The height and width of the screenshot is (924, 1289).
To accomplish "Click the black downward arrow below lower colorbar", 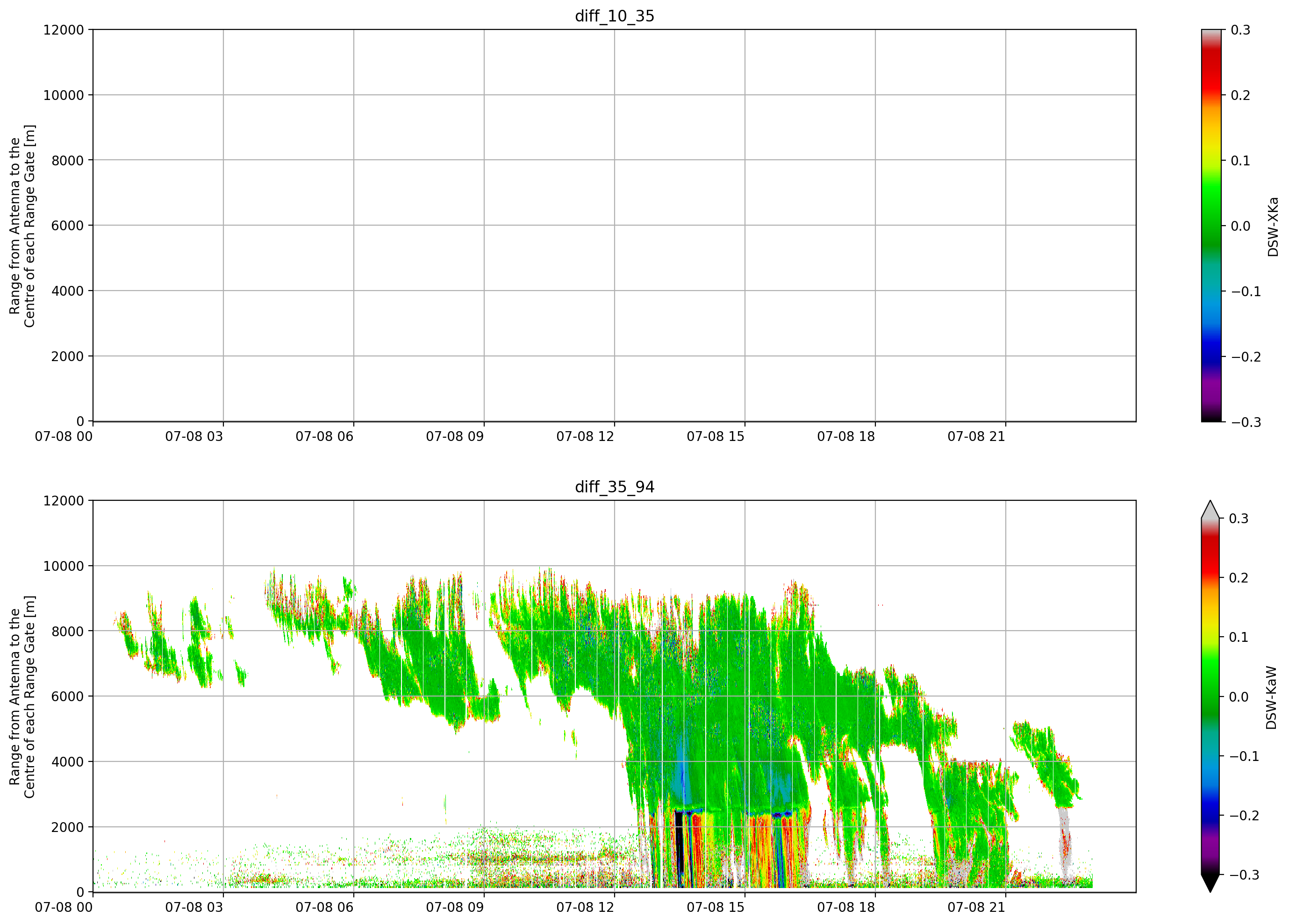I will pos(1210,883).
